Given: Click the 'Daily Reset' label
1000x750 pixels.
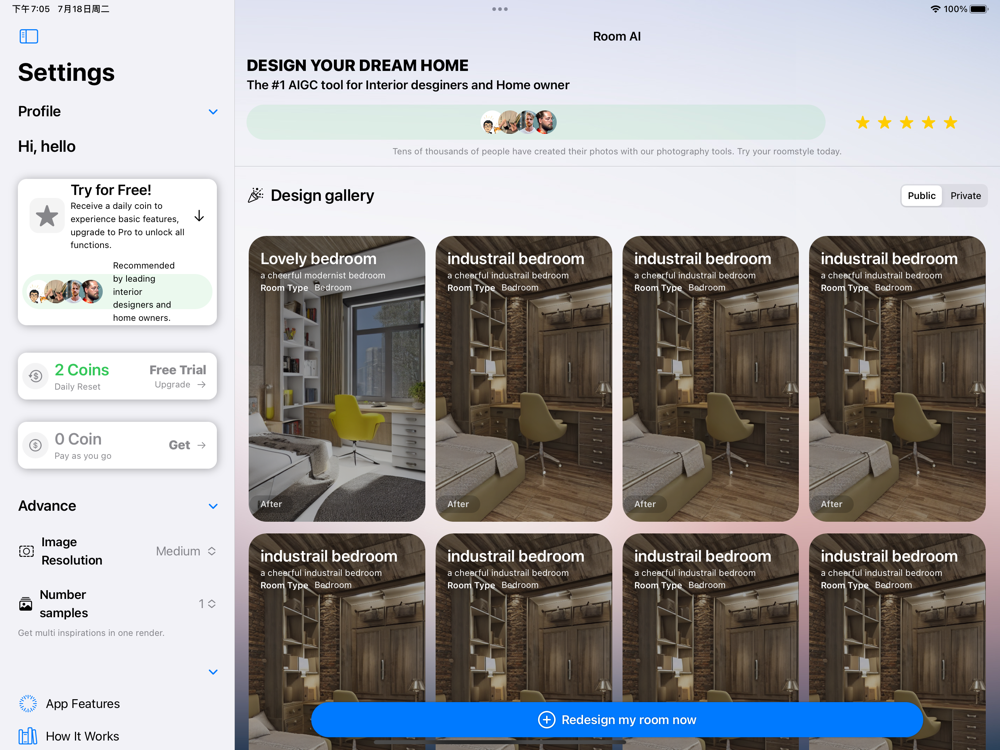Looking at the screenshot, I should (77, 386).
